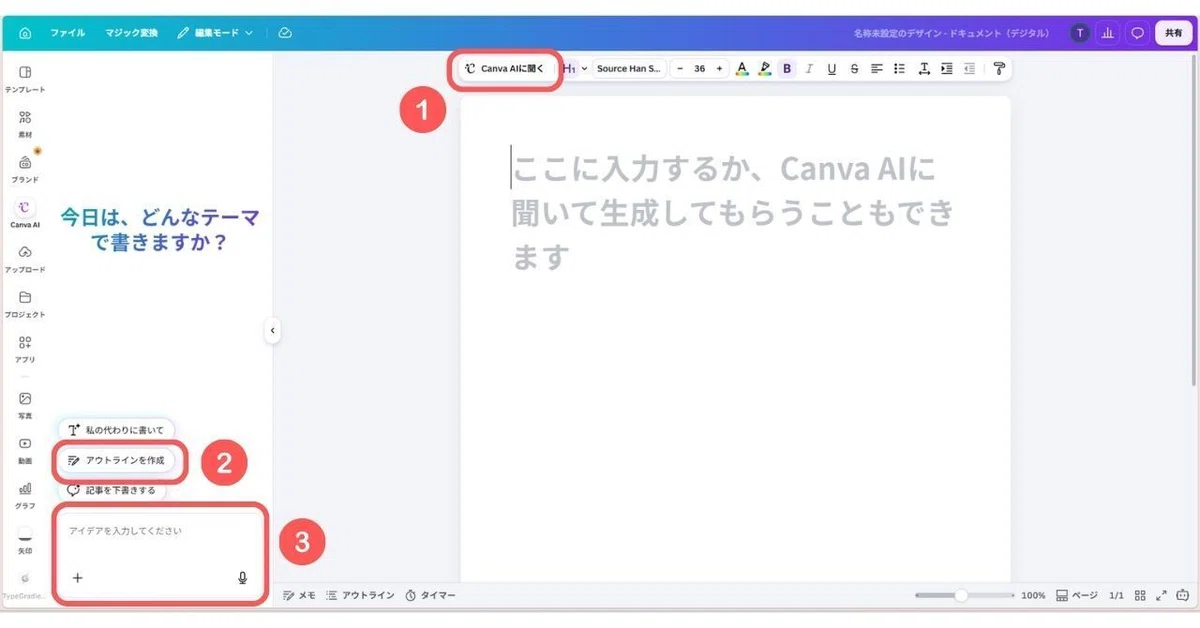This screenshot has height=628, width=1200.
Task: Open the highlight color picker
Action: coord(764,69)
